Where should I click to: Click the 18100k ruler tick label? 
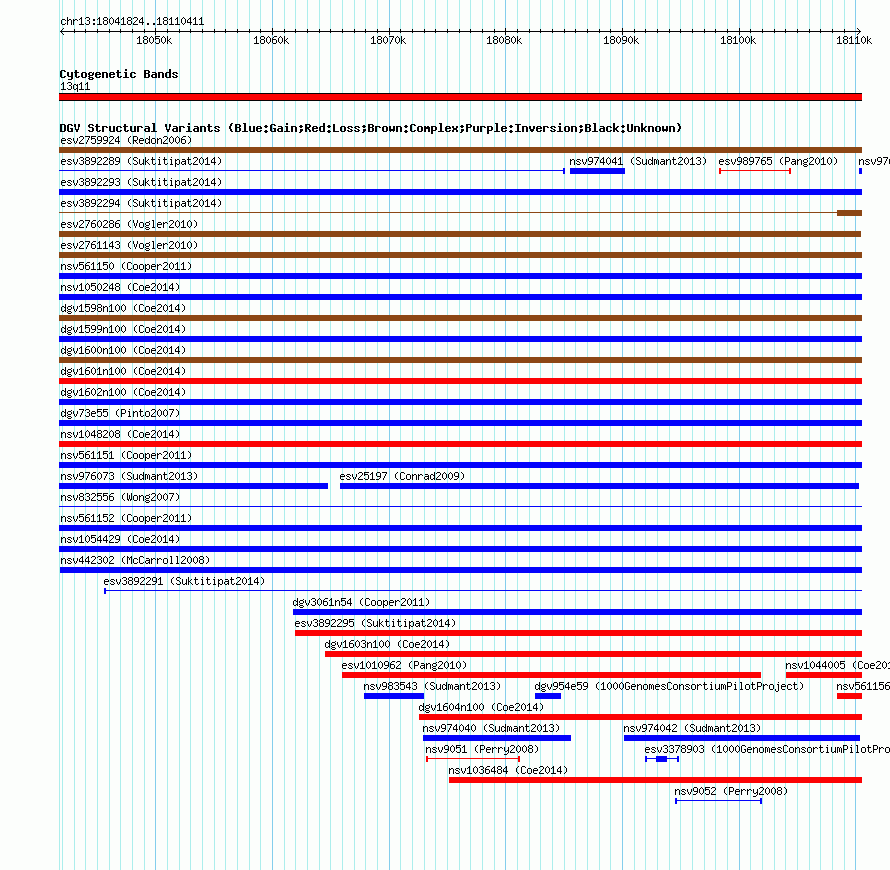[x=738, y=40]
